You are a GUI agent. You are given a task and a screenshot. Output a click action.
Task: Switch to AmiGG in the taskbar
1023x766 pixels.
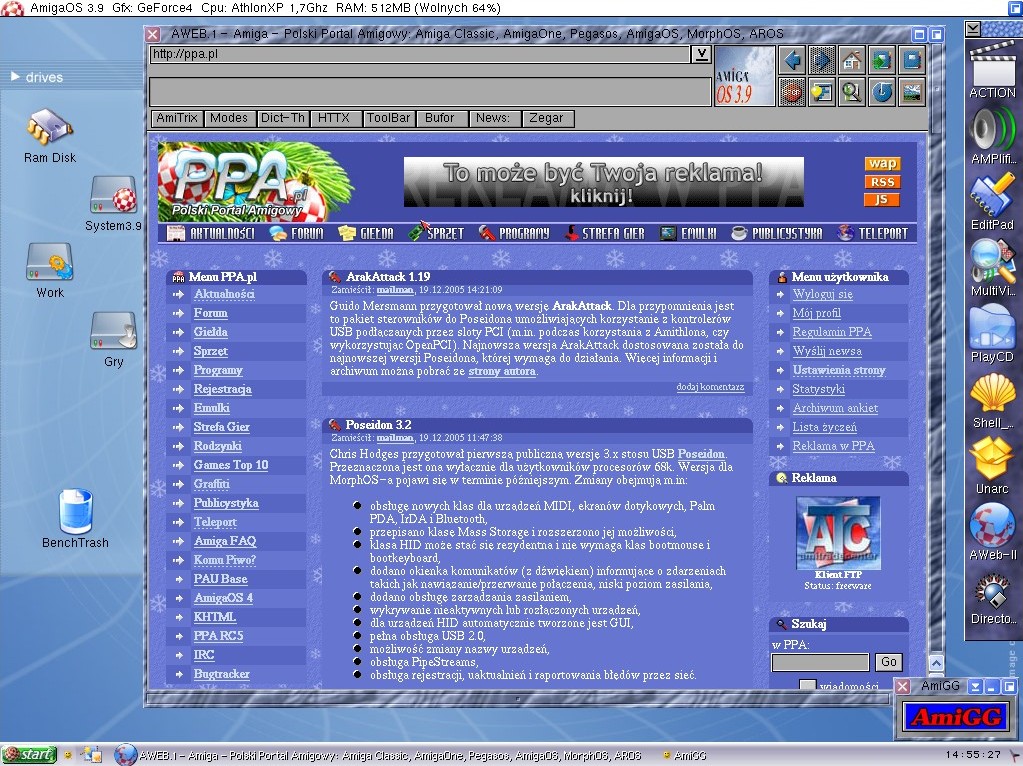[685, 755]
